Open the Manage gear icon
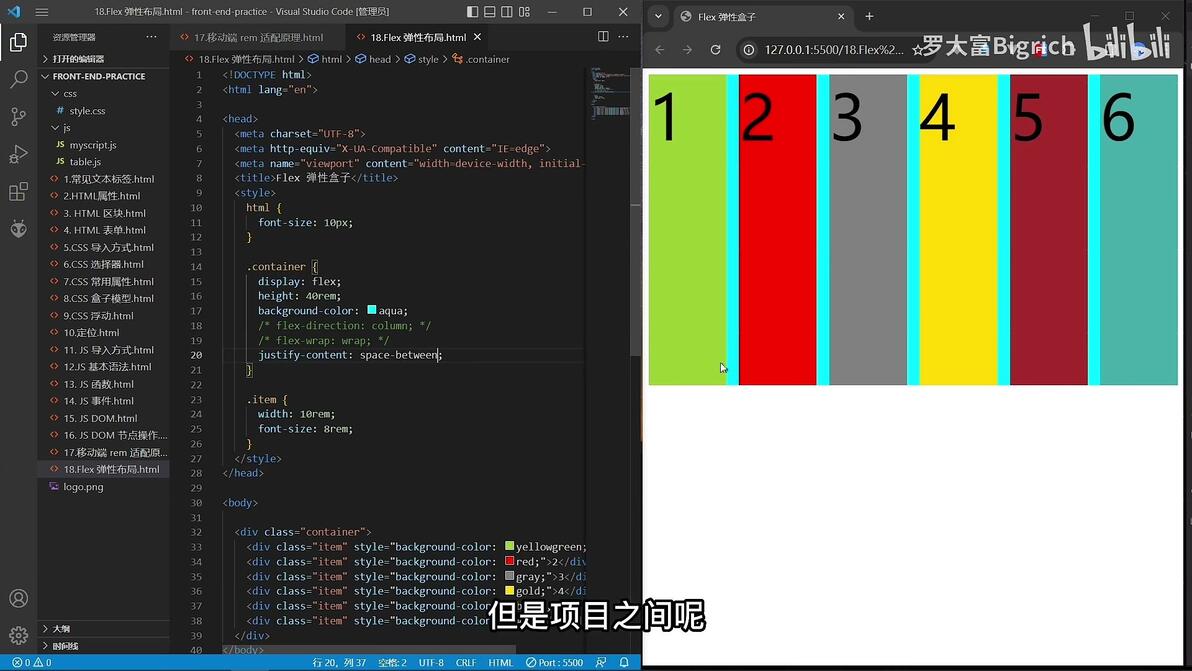This screenshot has width=1192, height=671. coord(18,635)
